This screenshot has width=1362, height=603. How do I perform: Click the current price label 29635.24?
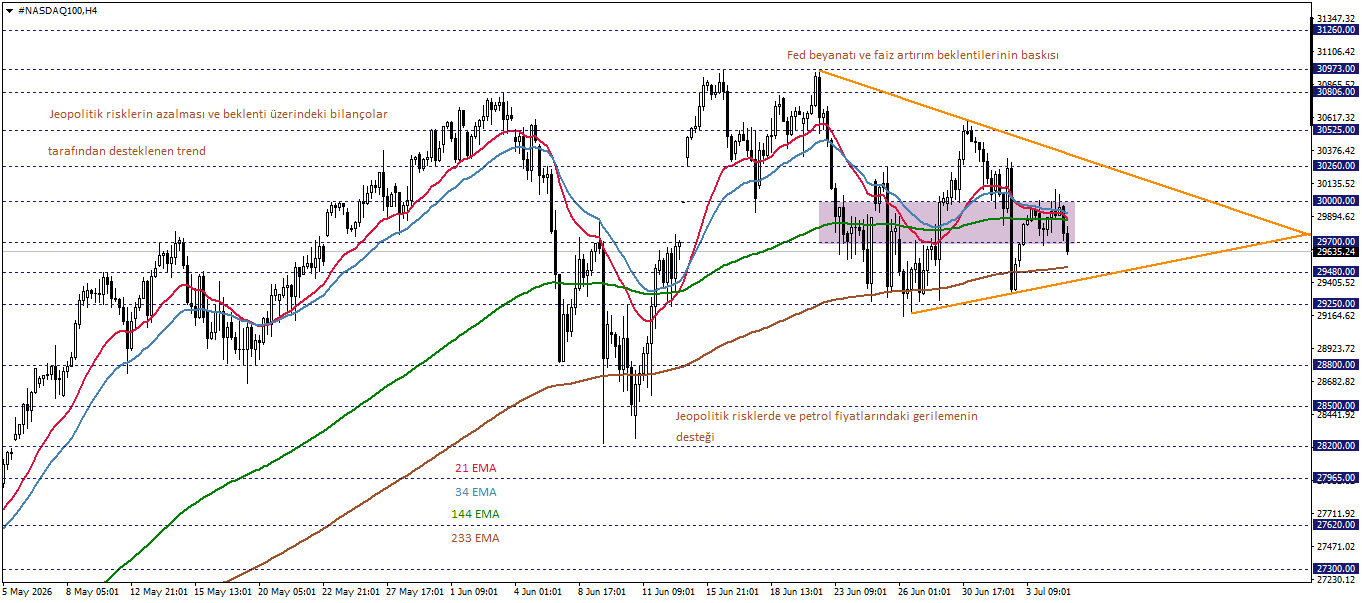[1337, 252]
